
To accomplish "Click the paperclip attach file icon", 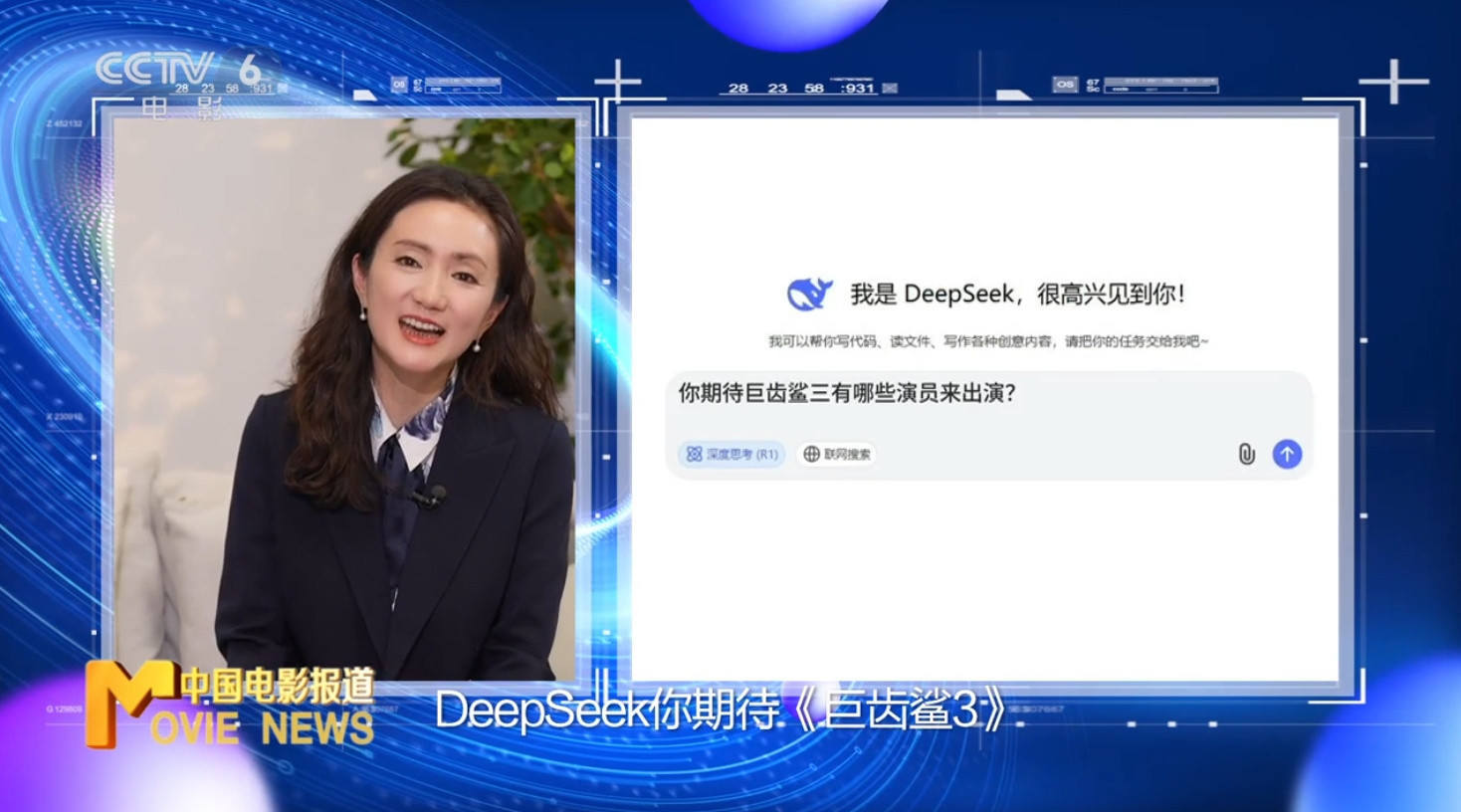I will (x=1246, y=454).
